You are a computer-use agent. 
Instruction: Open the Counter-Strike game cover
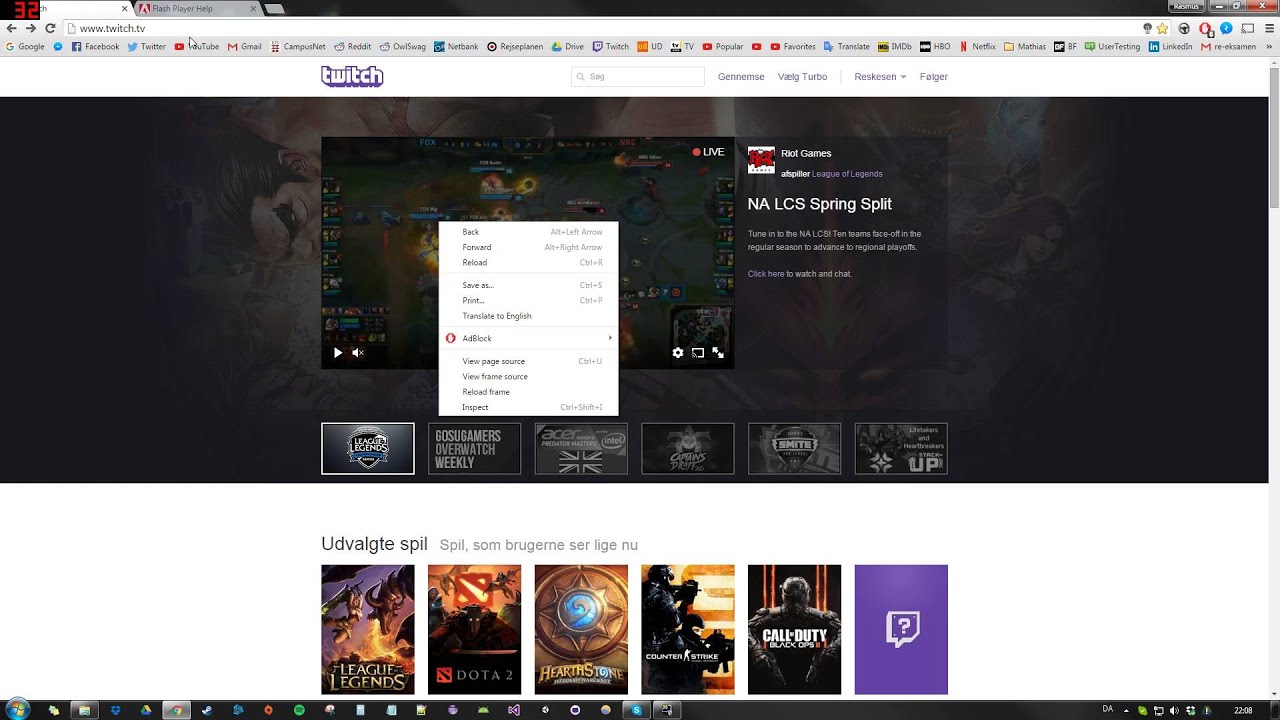click(688, 630)
